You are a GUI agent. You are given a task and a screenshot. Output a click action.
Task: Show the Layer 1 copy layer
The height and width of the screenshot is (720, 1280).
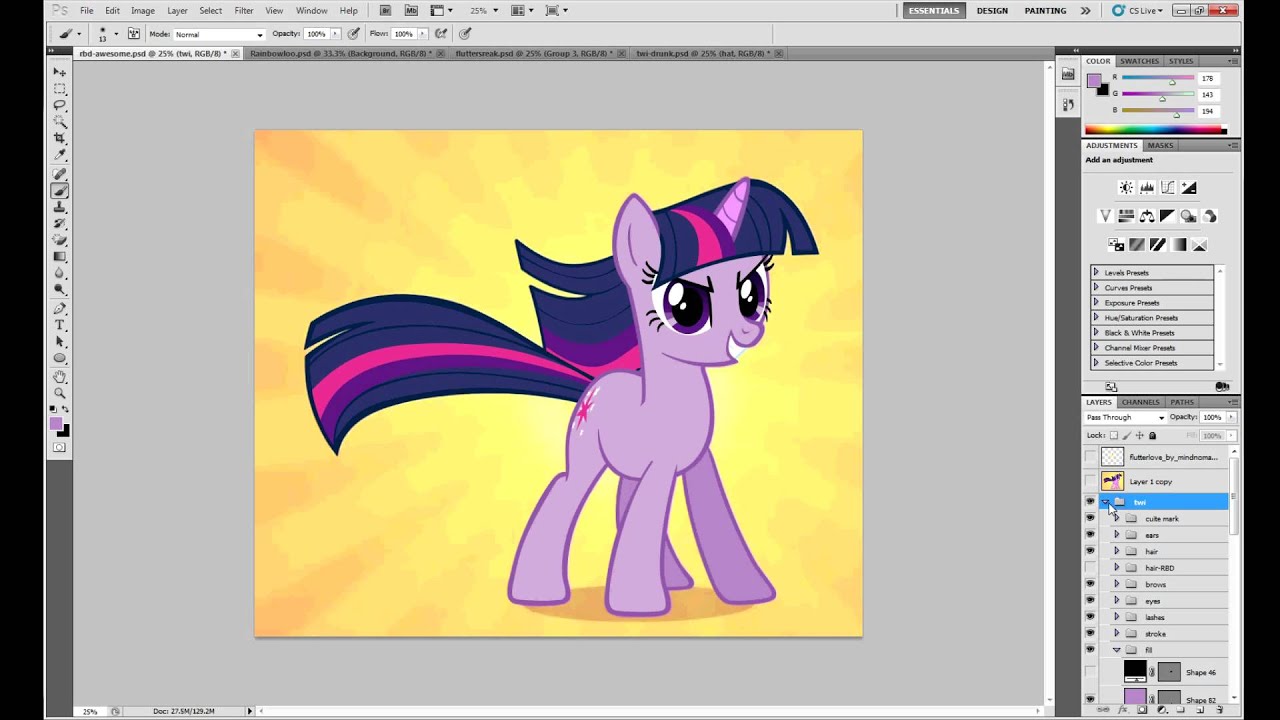click(x=1090, y=481)
